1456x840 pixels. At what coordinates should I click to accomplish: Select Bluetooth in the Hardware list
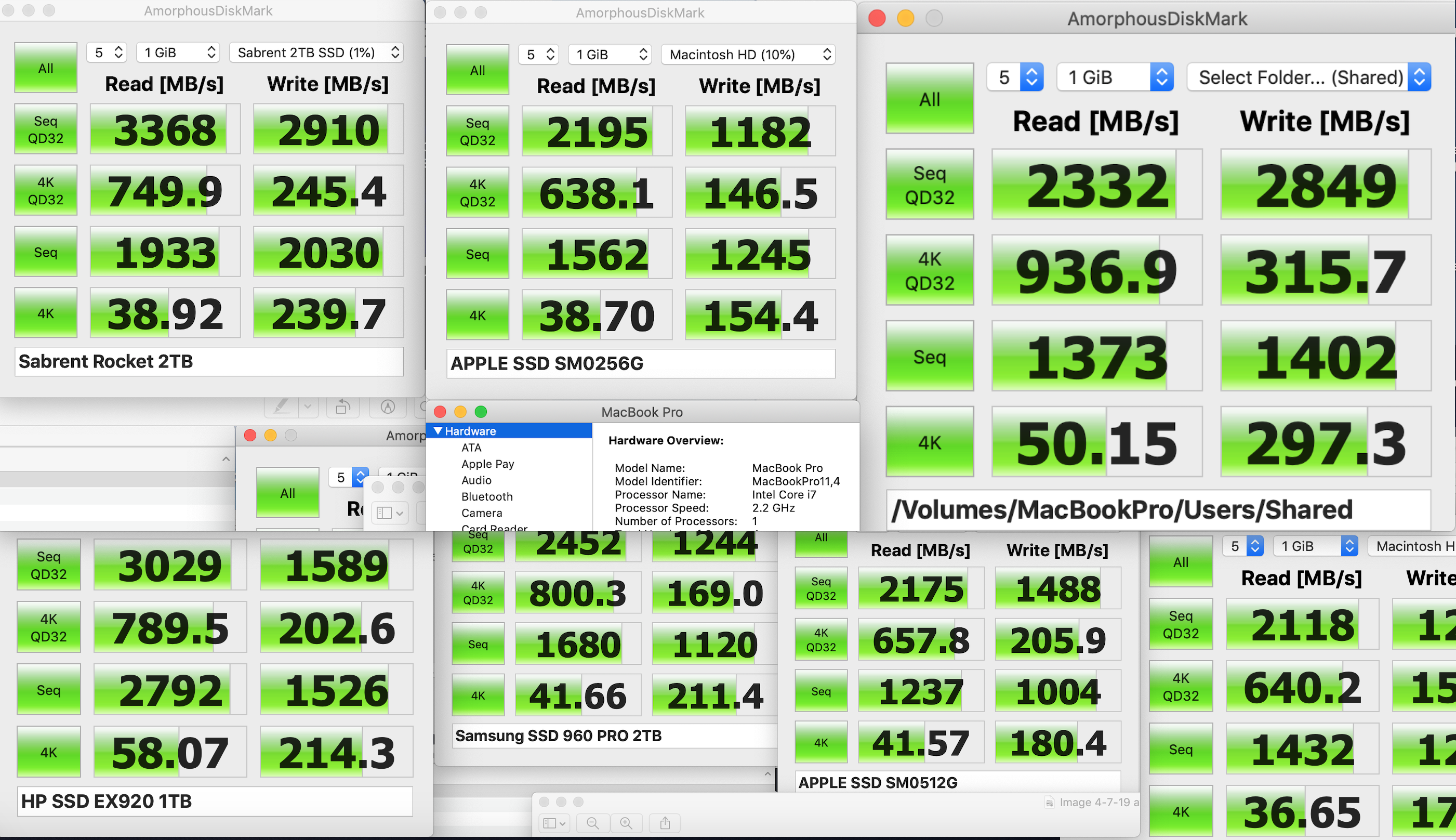(487, 497)
